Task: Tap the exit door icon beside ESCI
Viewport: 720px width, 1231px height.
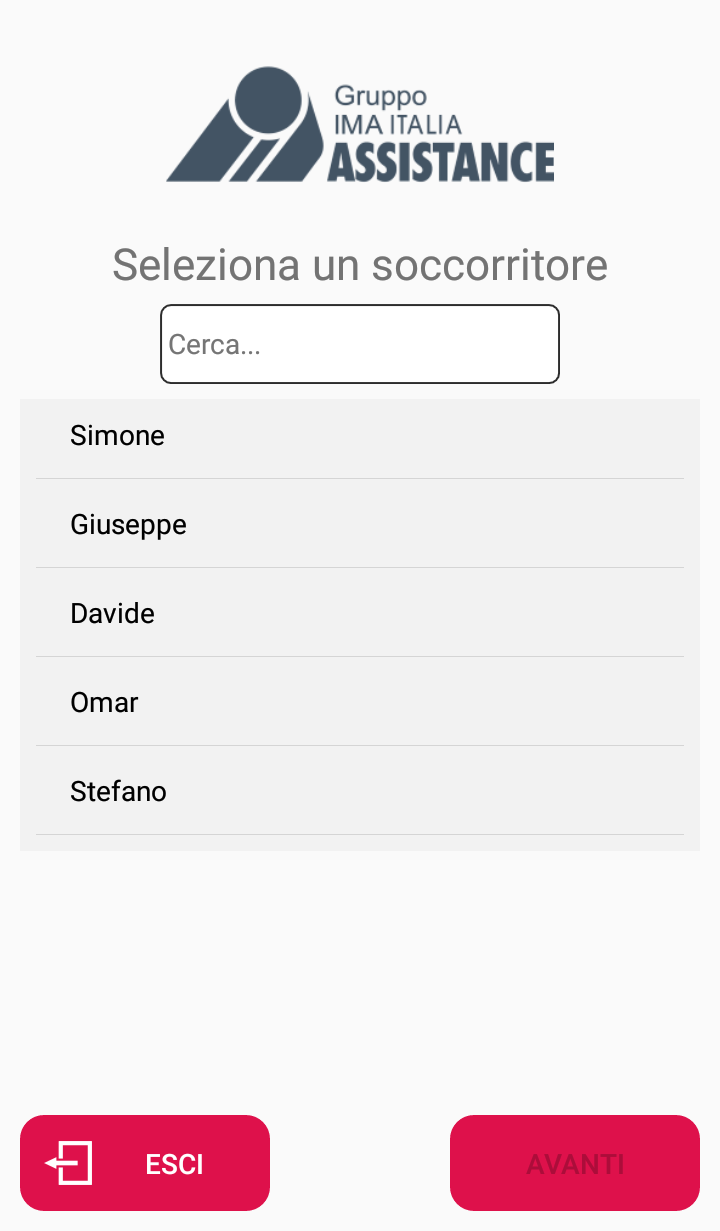Action: pyautogui.click(x=70, y=1163)
